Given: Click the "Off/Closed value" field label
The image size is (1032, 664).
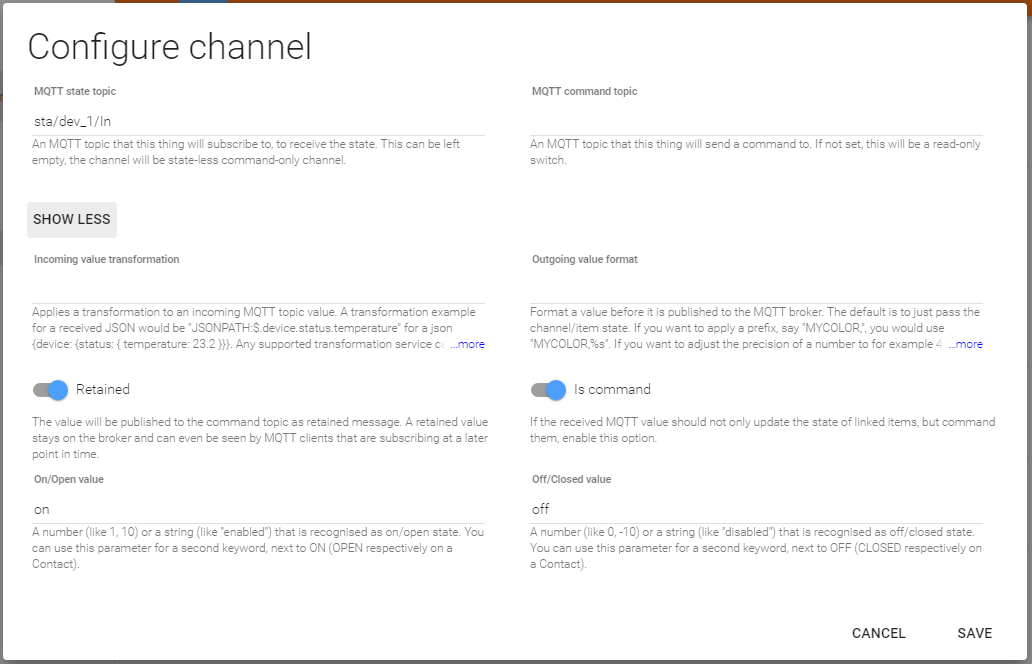Looking at the screenshot, I should point(571,479).
